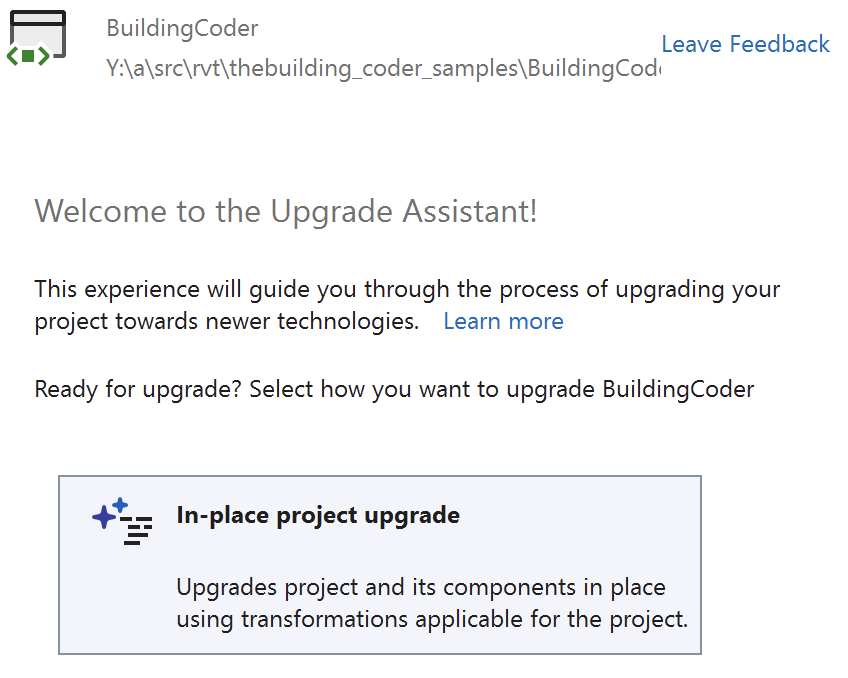
Task: Select the truncated project path text
Action: pyautogui.click(x=383, y=68)
